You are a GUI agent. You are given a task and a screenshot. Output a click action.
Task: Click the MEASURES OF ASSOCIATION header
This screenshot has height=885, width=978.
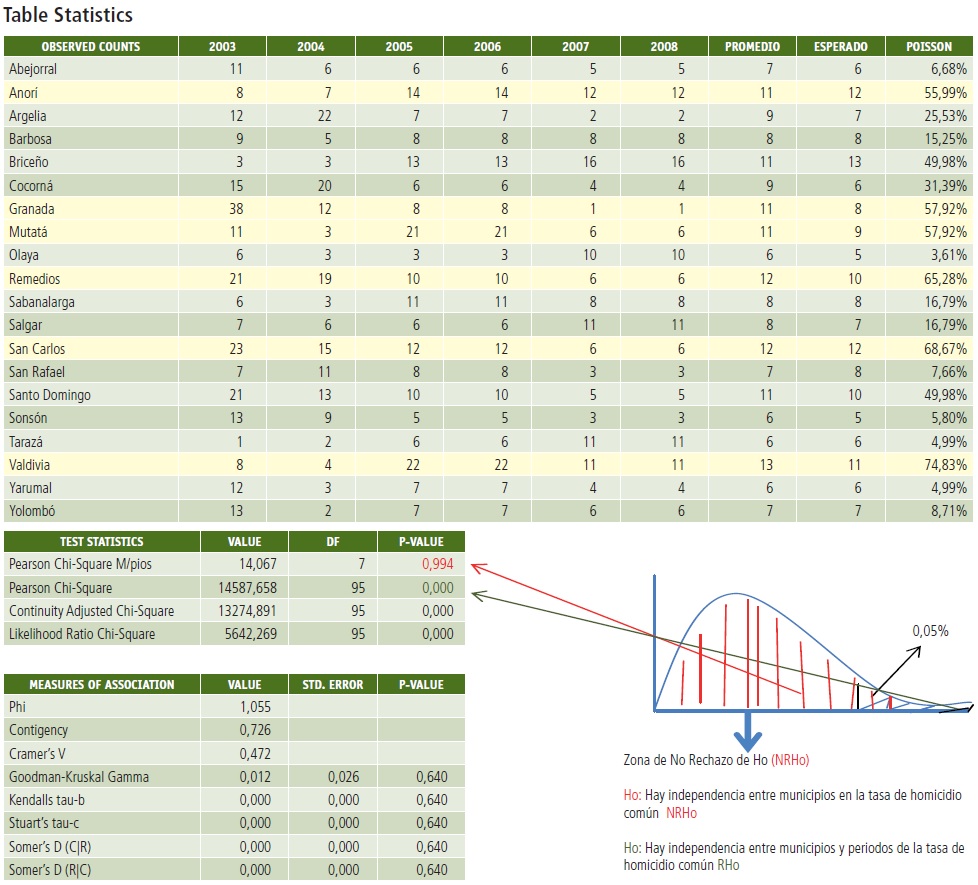click(x=101, y=685)
